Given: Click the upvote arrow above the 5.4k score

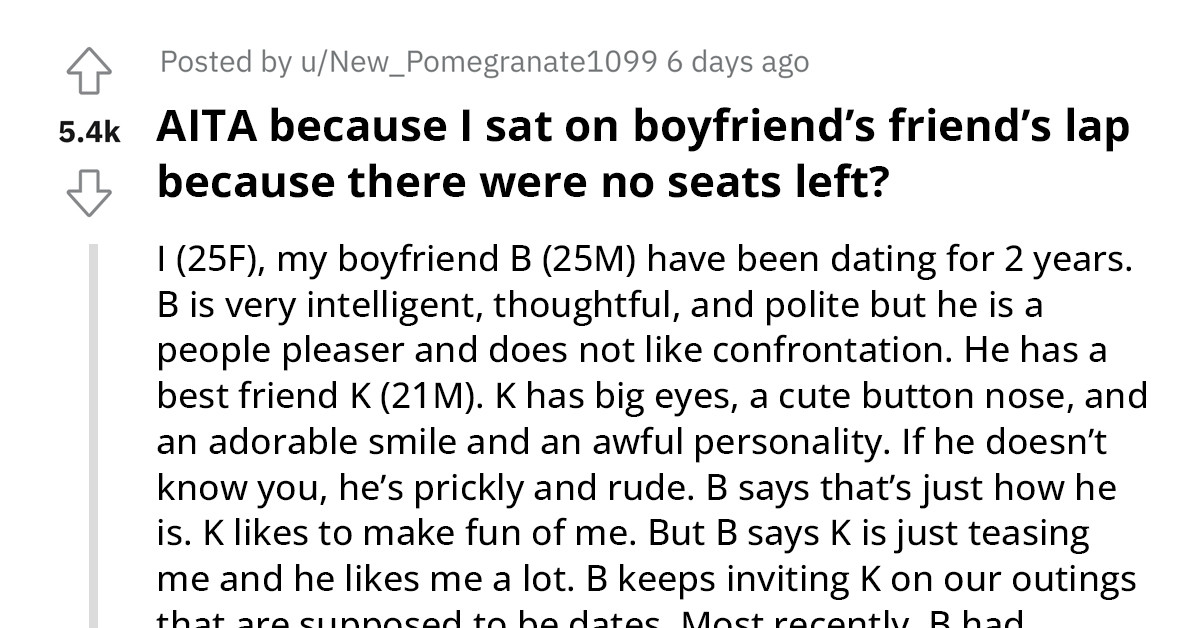Looking at the screenshot, I should pos(91,68).
